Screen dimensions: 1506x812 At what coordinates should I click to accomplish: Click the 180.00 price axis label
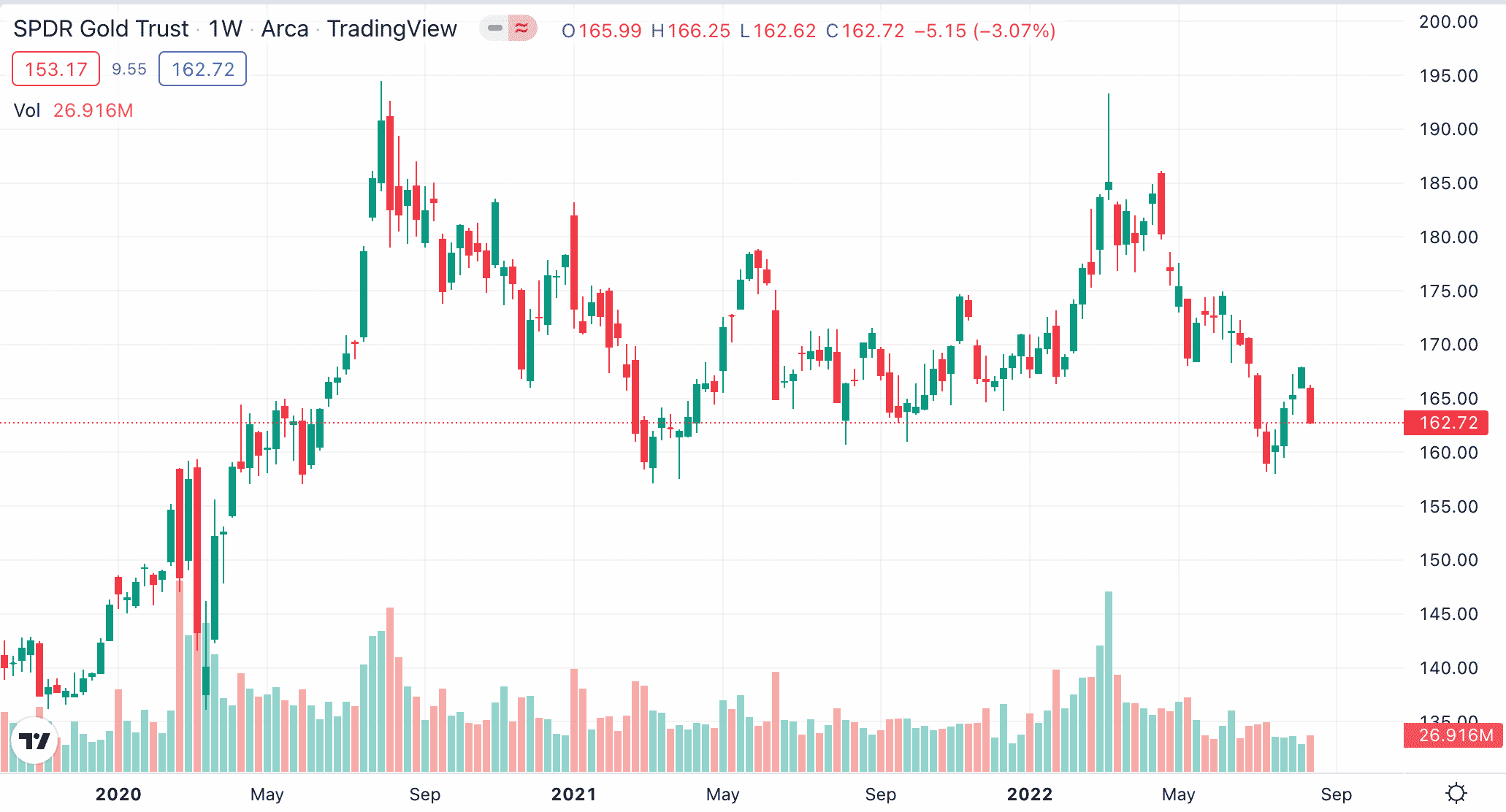[1448, 237]
